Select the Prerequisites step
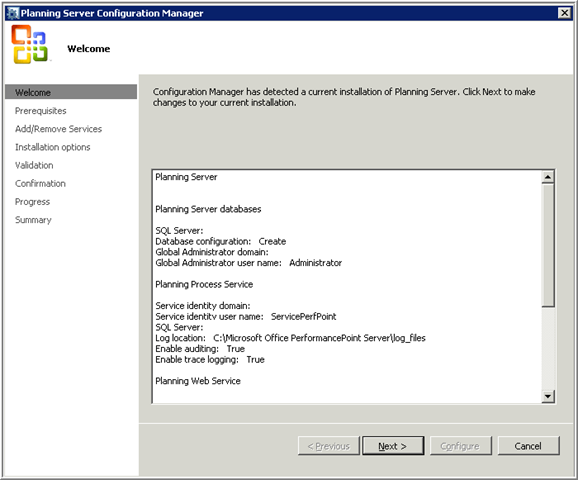 [41, 111]
